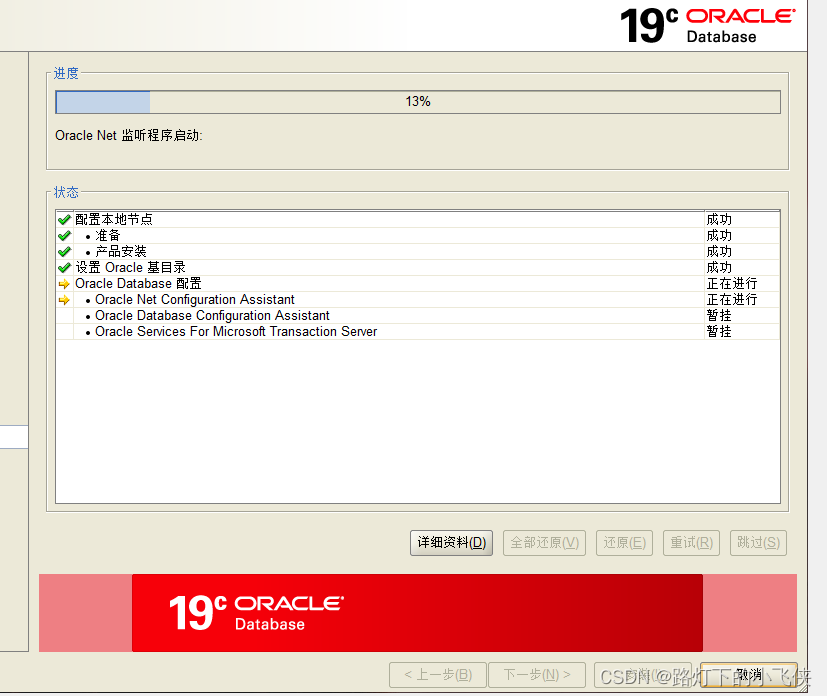Select the 暂挂 status text for Configuration Assistant
Image resolution: width=827 pixels, height=696 pixels.
[717, 315]
